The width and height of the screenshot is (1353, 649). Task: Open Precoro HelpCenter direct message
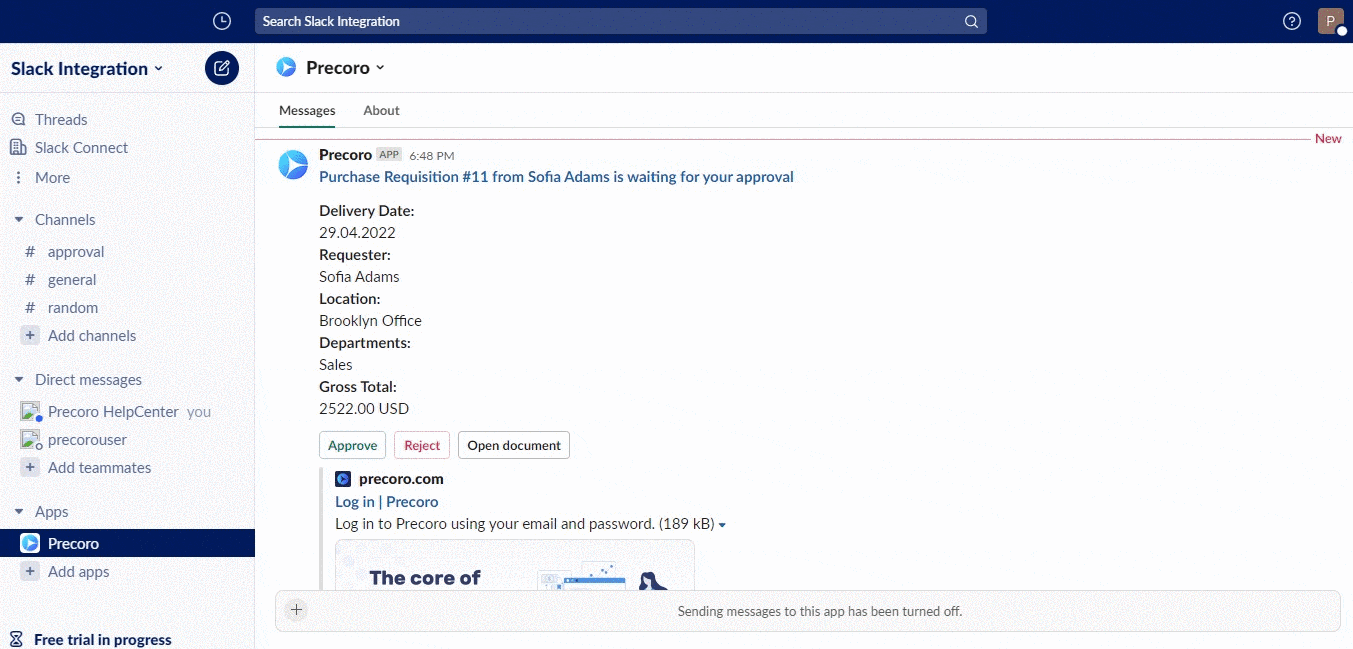coord(113,412)
